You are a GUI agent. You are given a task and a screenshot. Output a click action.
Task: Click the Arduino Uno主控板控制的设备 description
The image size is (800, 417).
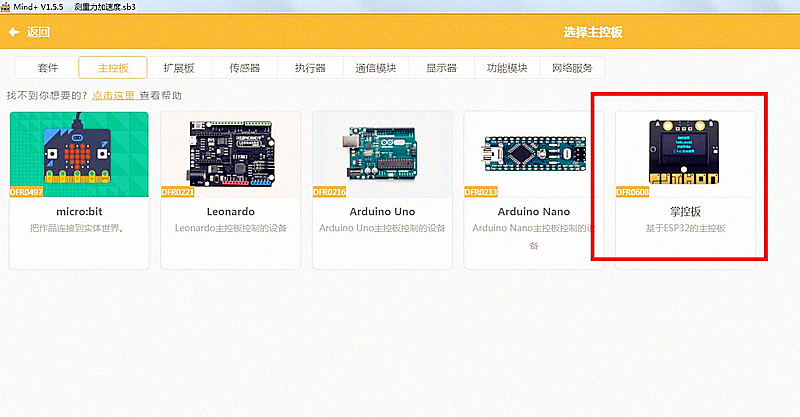[x=382, y=228]
